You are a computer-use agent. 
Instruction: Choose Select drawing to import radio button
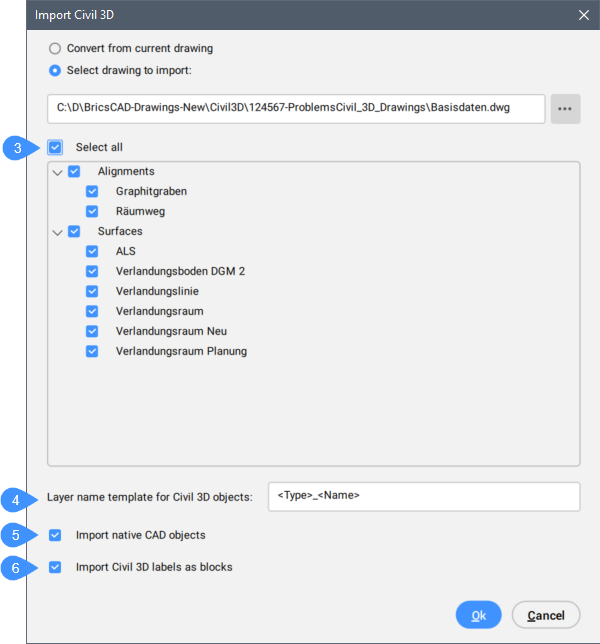(x=56, y=70)
